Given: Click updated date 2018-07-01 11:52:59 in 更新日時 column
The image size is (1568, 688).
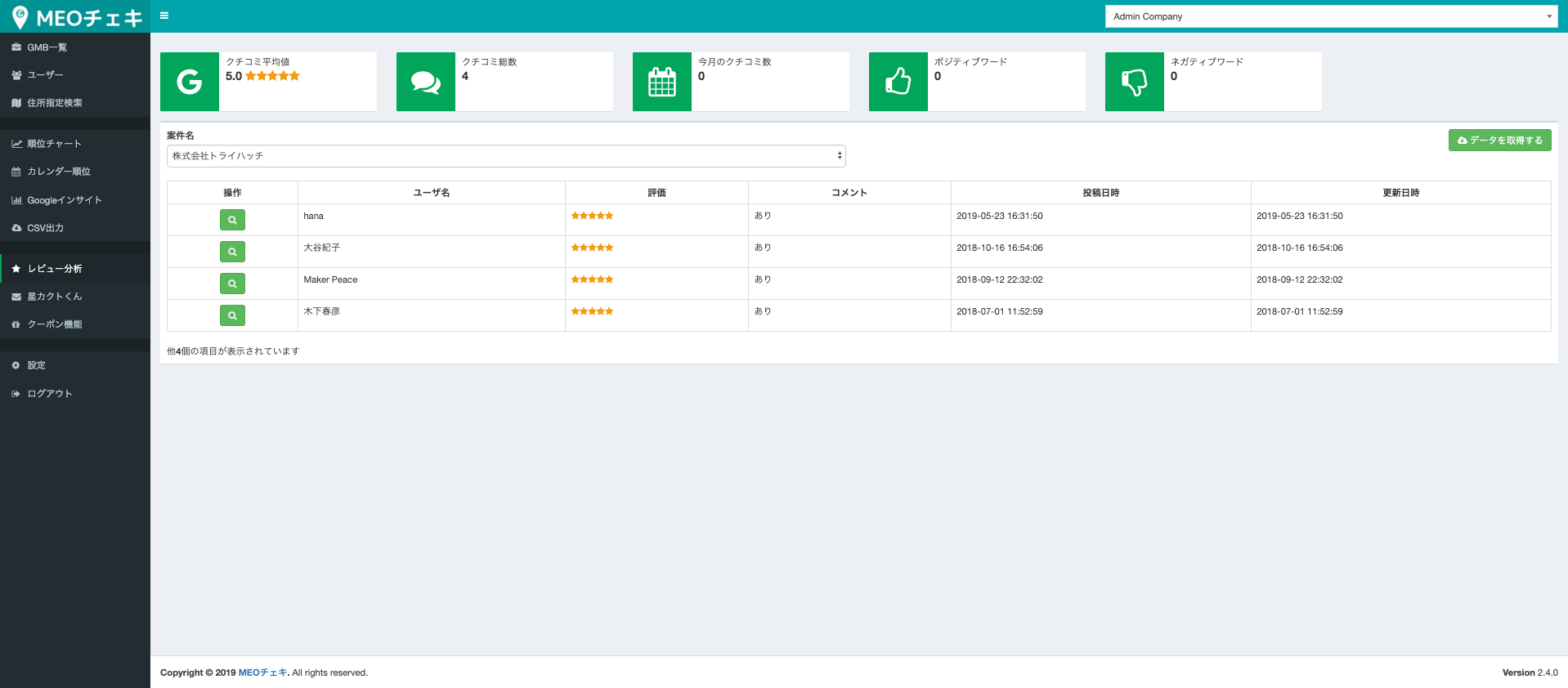Looking at the screenshot, I should tap(1300, 311).
